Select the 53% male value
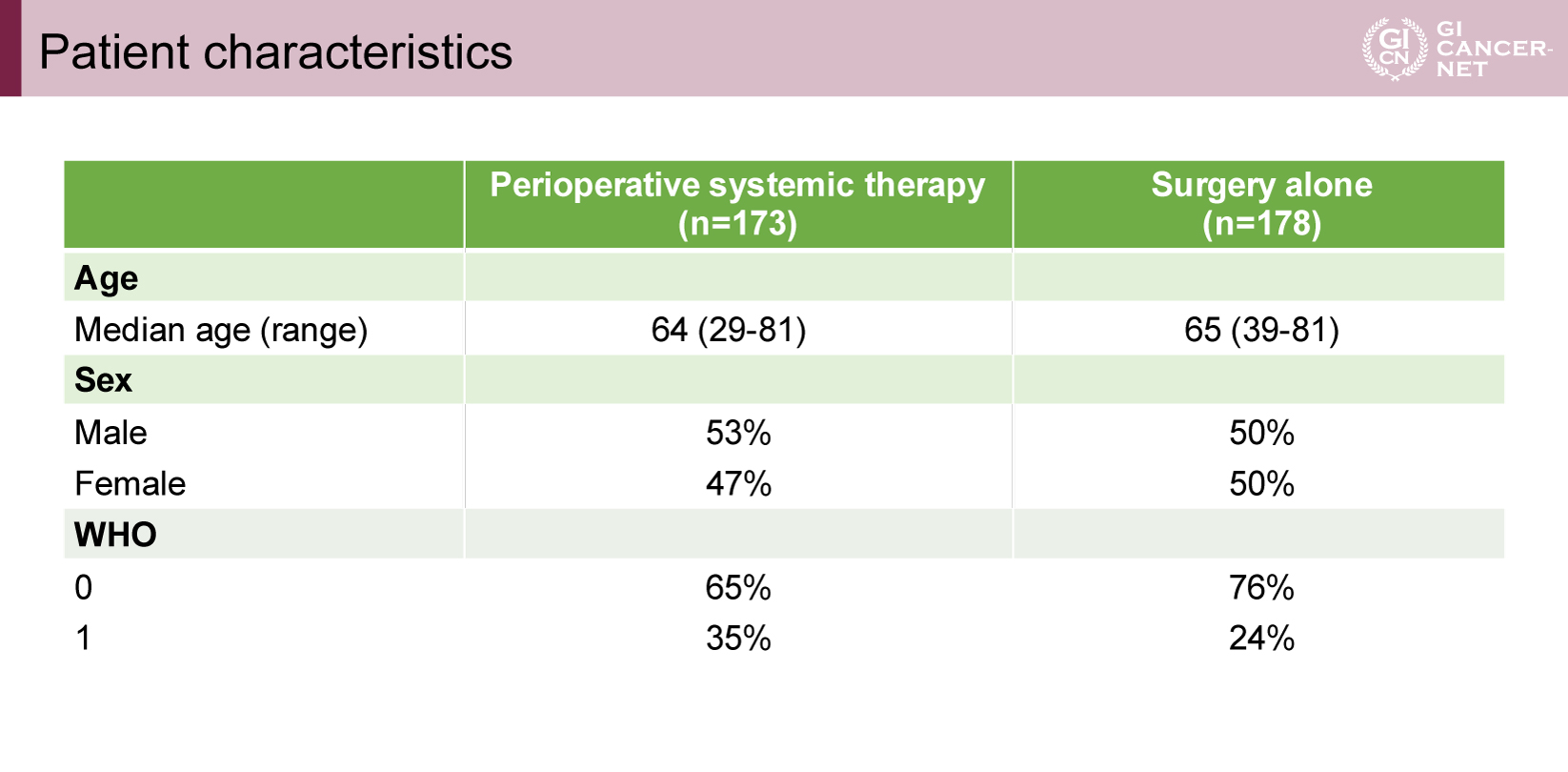This screenshot has width=1568, height=772. tap(738, 433)
